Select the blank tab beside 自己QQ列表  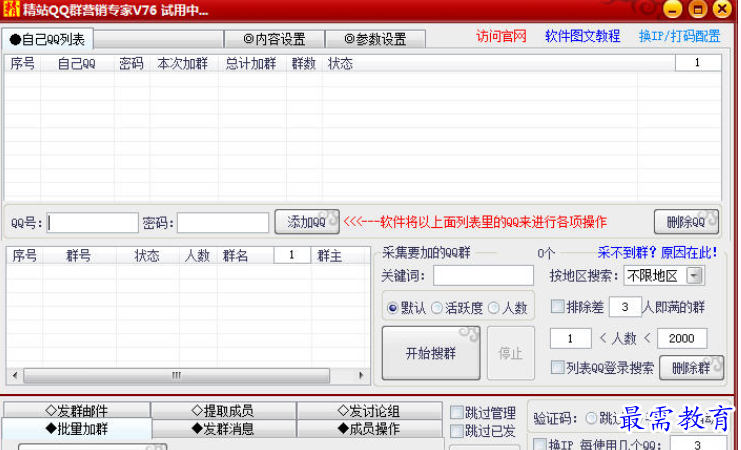pyautogui.click(x=159, y=39)
